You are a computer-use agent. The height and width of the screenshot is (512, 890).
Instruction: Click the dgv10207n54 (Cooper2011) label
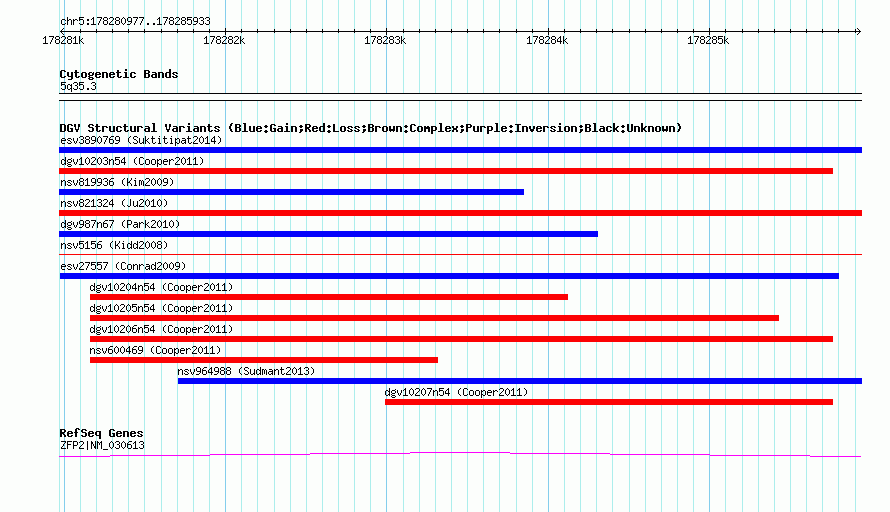point(456,392)
